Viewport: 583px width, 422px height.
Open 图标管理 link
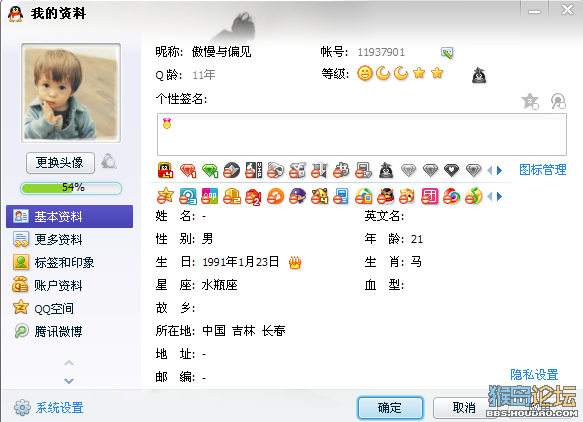click(x=542, y=170)
